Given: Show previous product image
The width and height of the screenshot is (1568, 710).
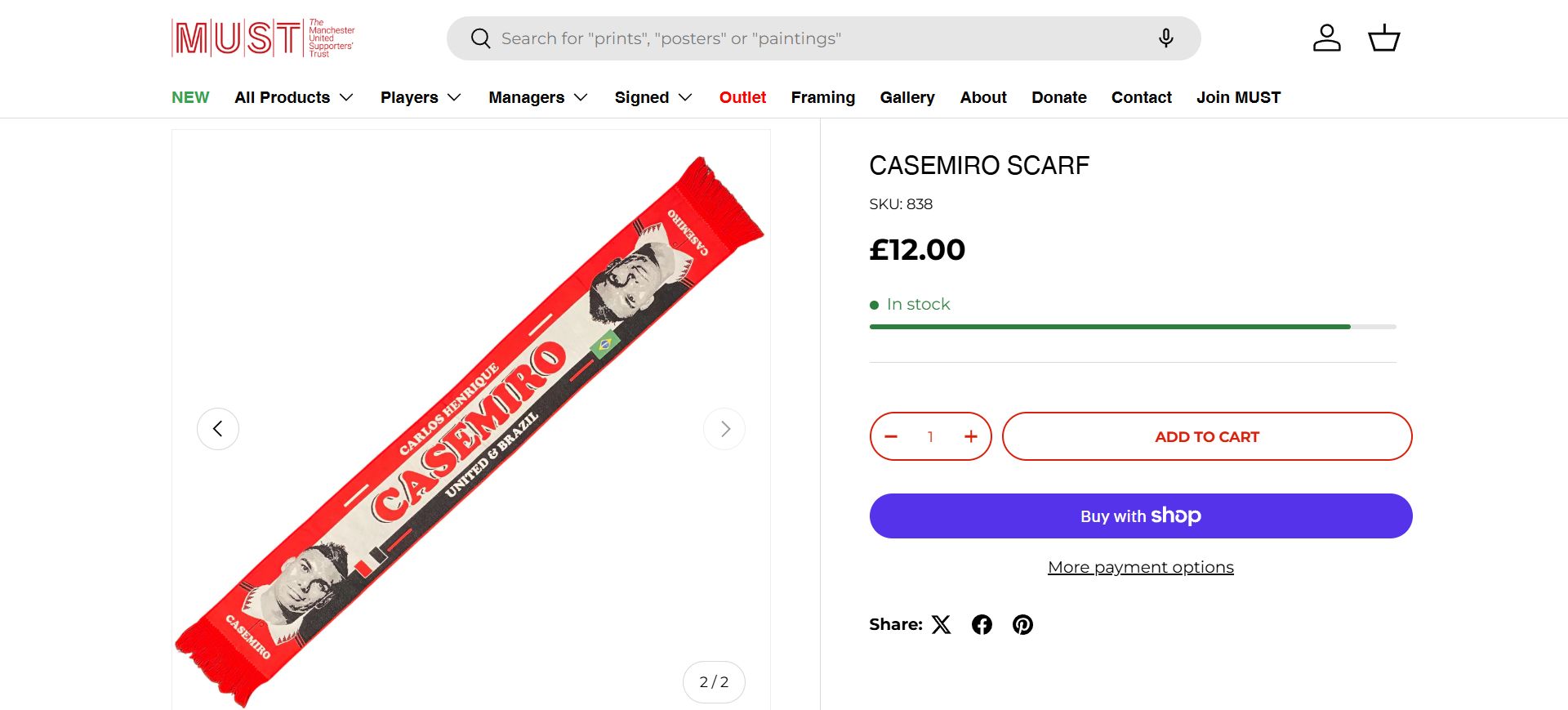Looking at the screenshot, I should [x=218, y=429].
